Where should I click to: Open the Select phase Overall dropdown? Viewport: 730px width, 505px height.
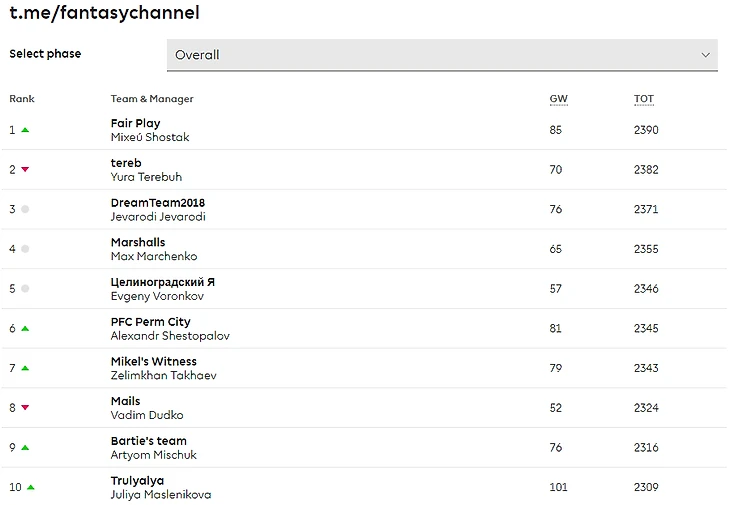[x=442, y=55]
